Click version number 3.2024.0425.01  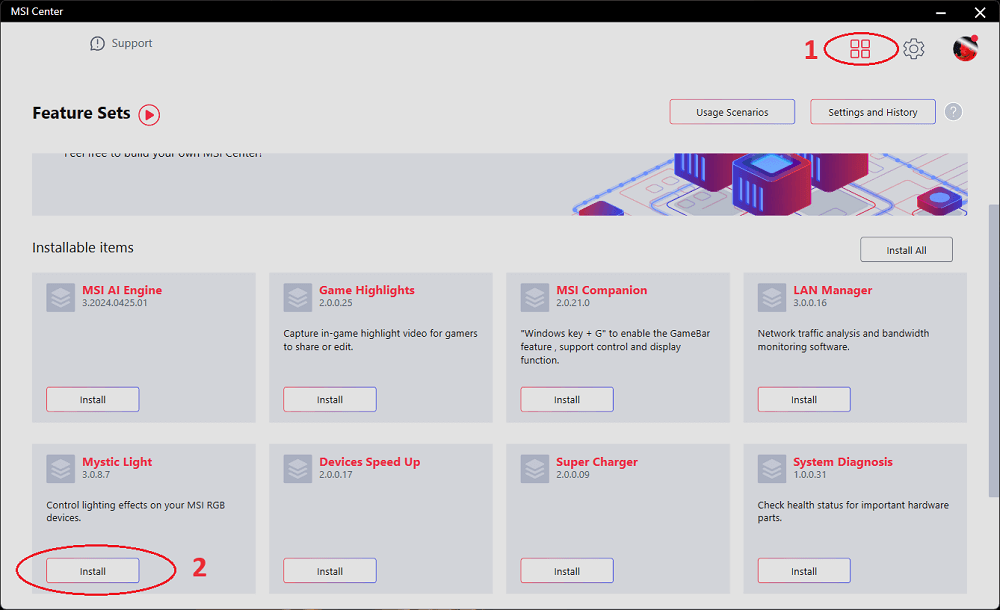(114, 303)
